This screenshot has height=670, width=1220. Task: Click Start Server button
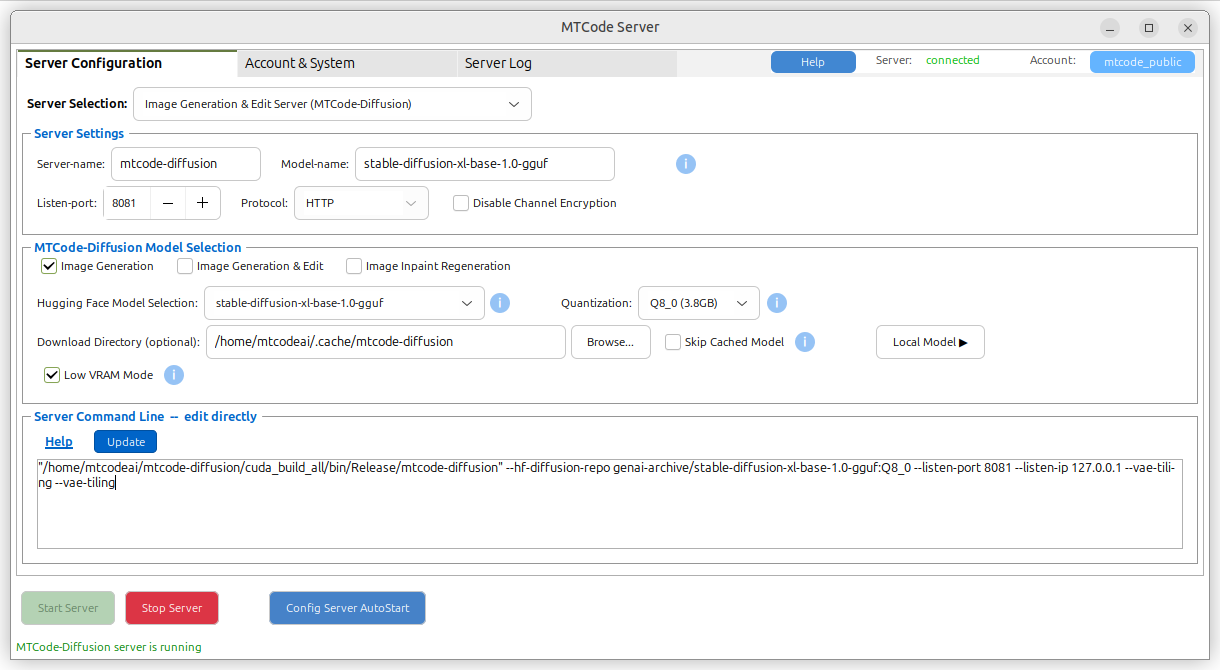click(x=68, y=608)
